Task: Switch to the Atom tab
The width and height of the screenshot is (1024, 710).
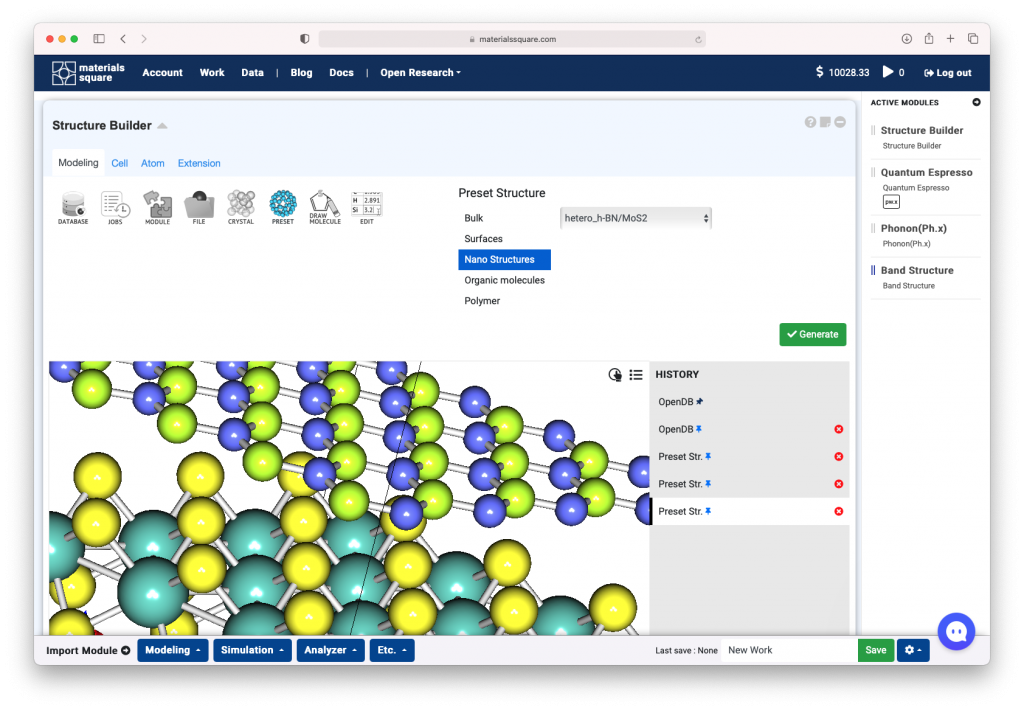Action: pyautogui.click(x=152, y=163)
